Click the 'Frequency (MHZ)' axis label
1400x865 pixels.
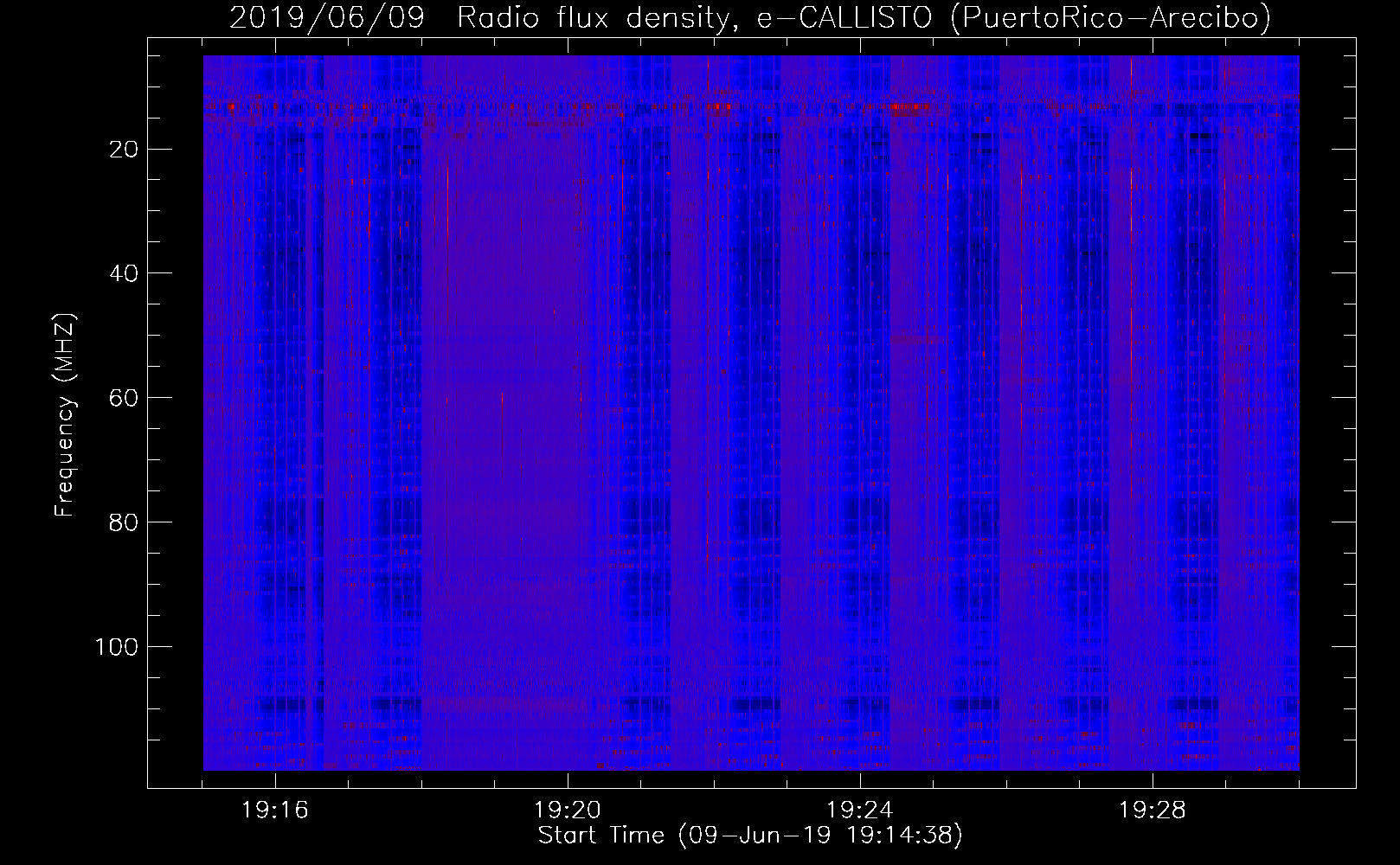[x=65, y=416]
